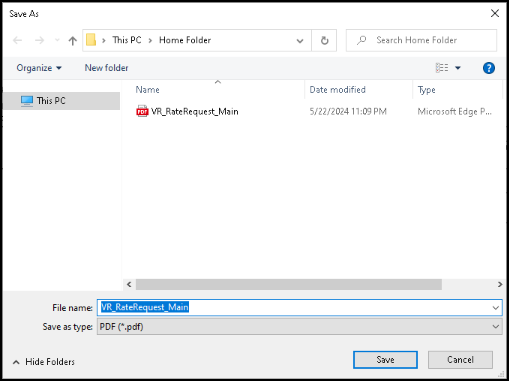Create a New folder

pyautogui.click(x=106, y=68)
